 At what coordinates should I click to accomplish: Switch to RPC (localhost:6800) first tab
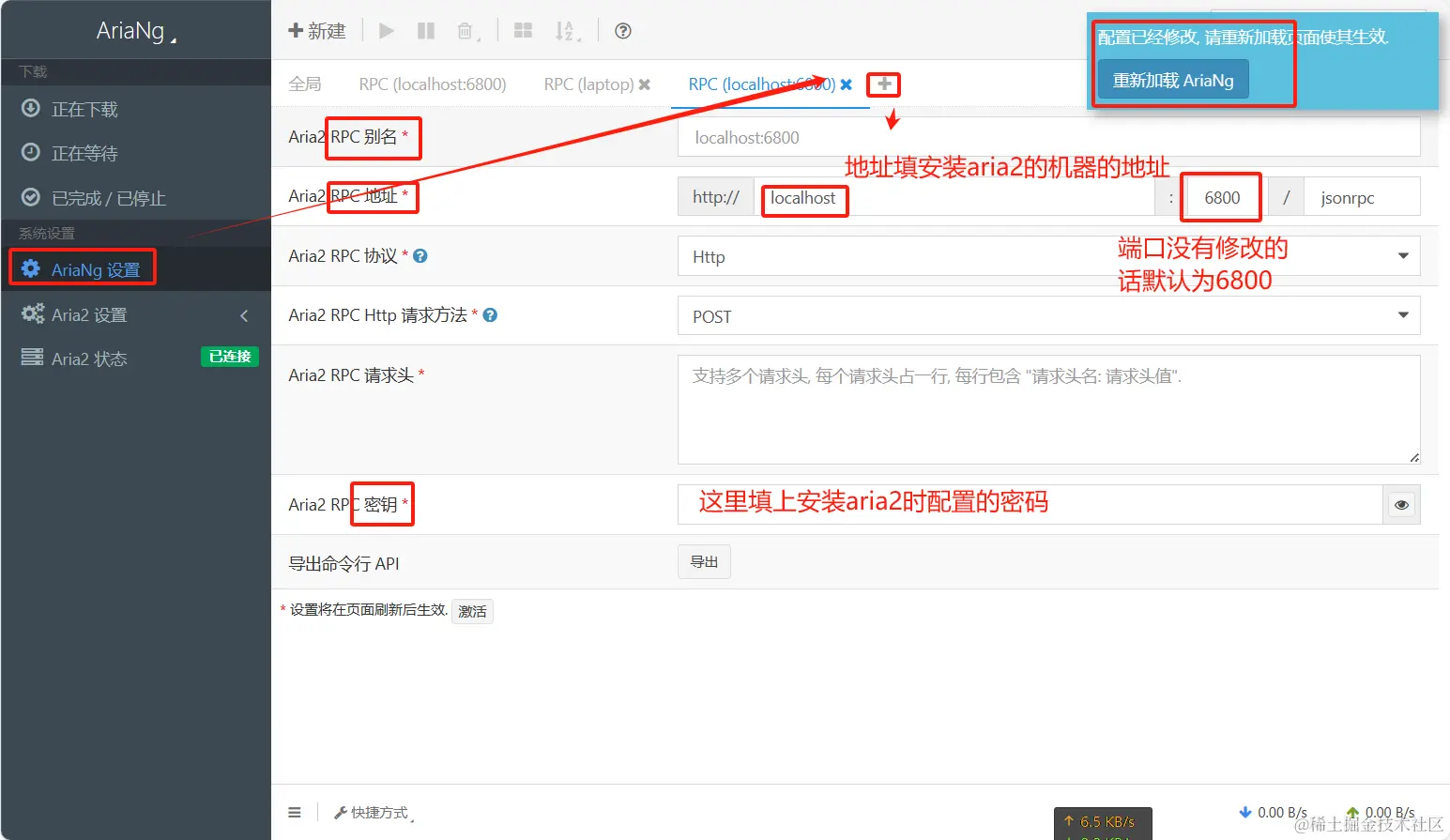tap(433, 84)
